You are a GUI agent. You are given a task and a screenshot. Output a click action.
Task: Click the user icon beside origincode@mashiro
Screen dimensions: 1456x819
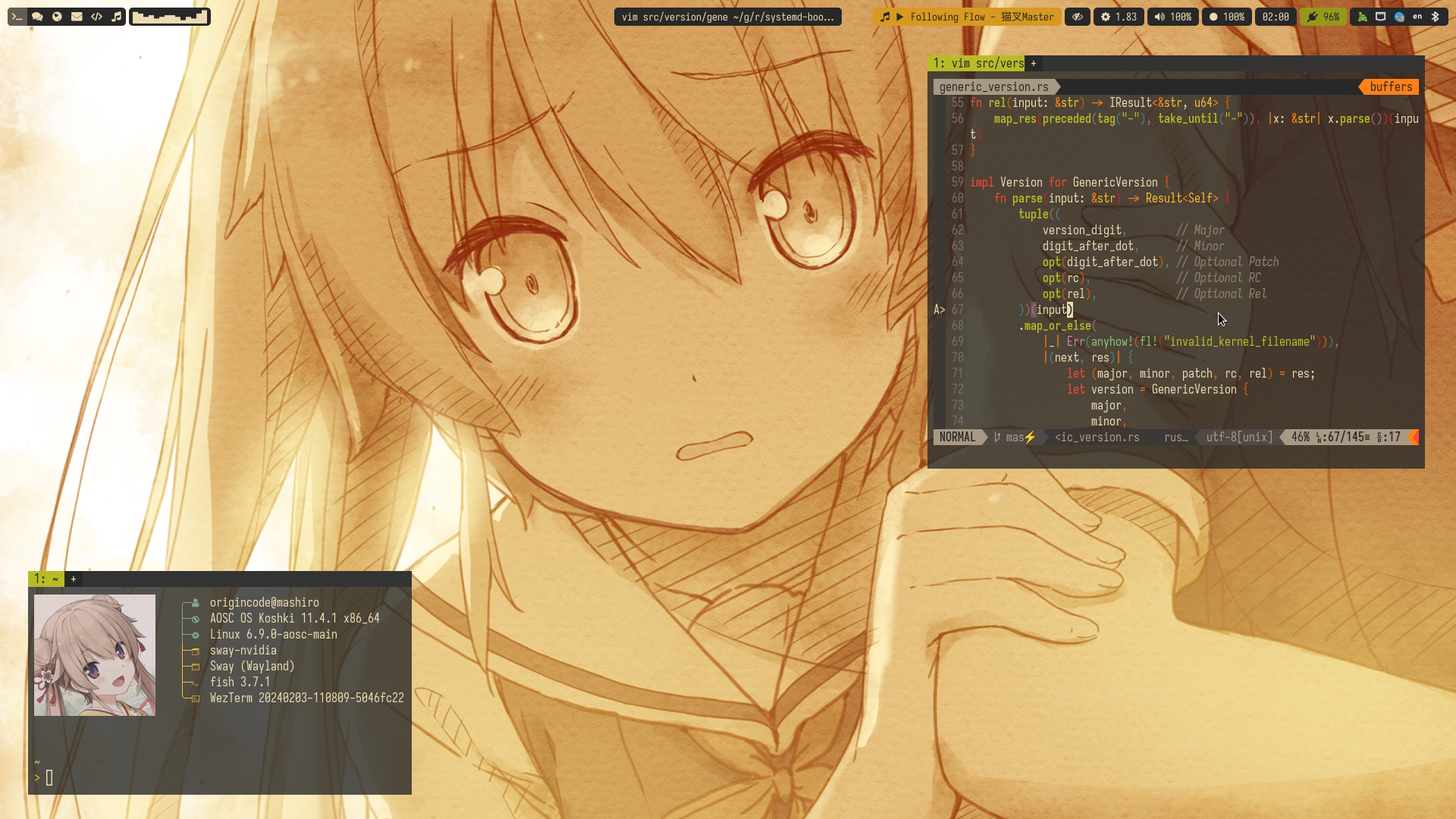195,603
